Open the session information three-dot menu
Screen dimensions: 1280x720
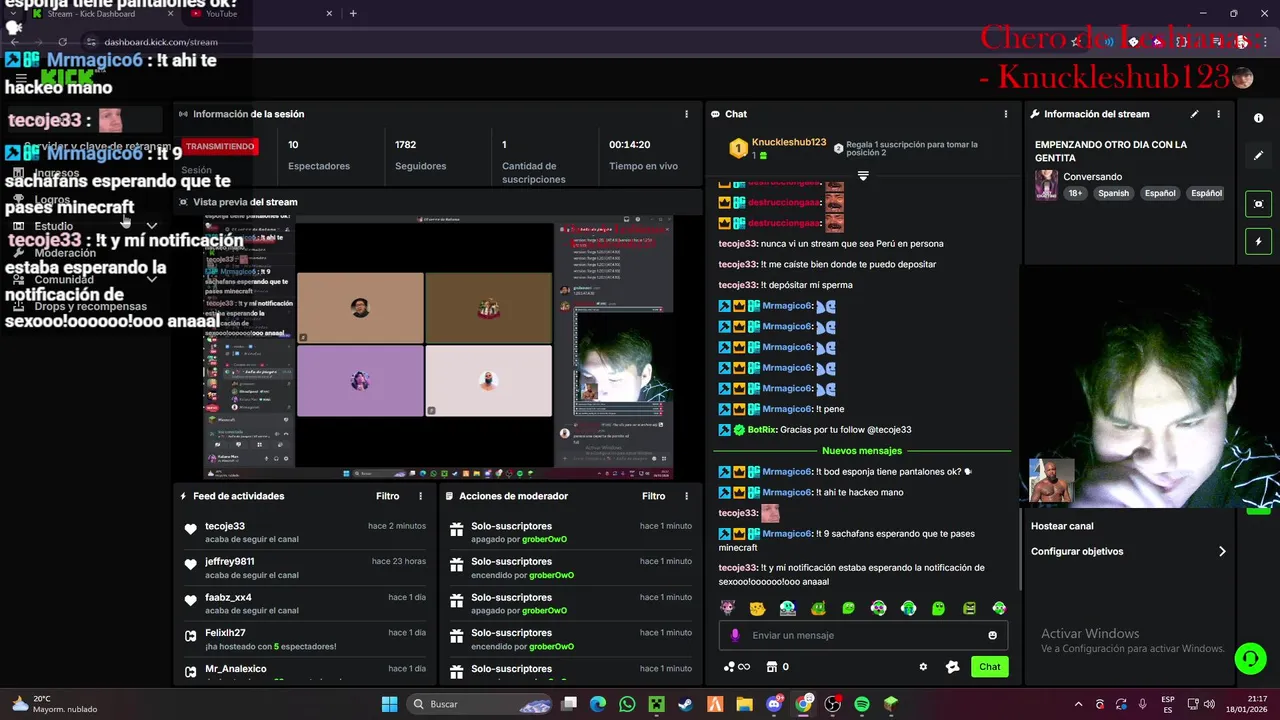[686, 114]
